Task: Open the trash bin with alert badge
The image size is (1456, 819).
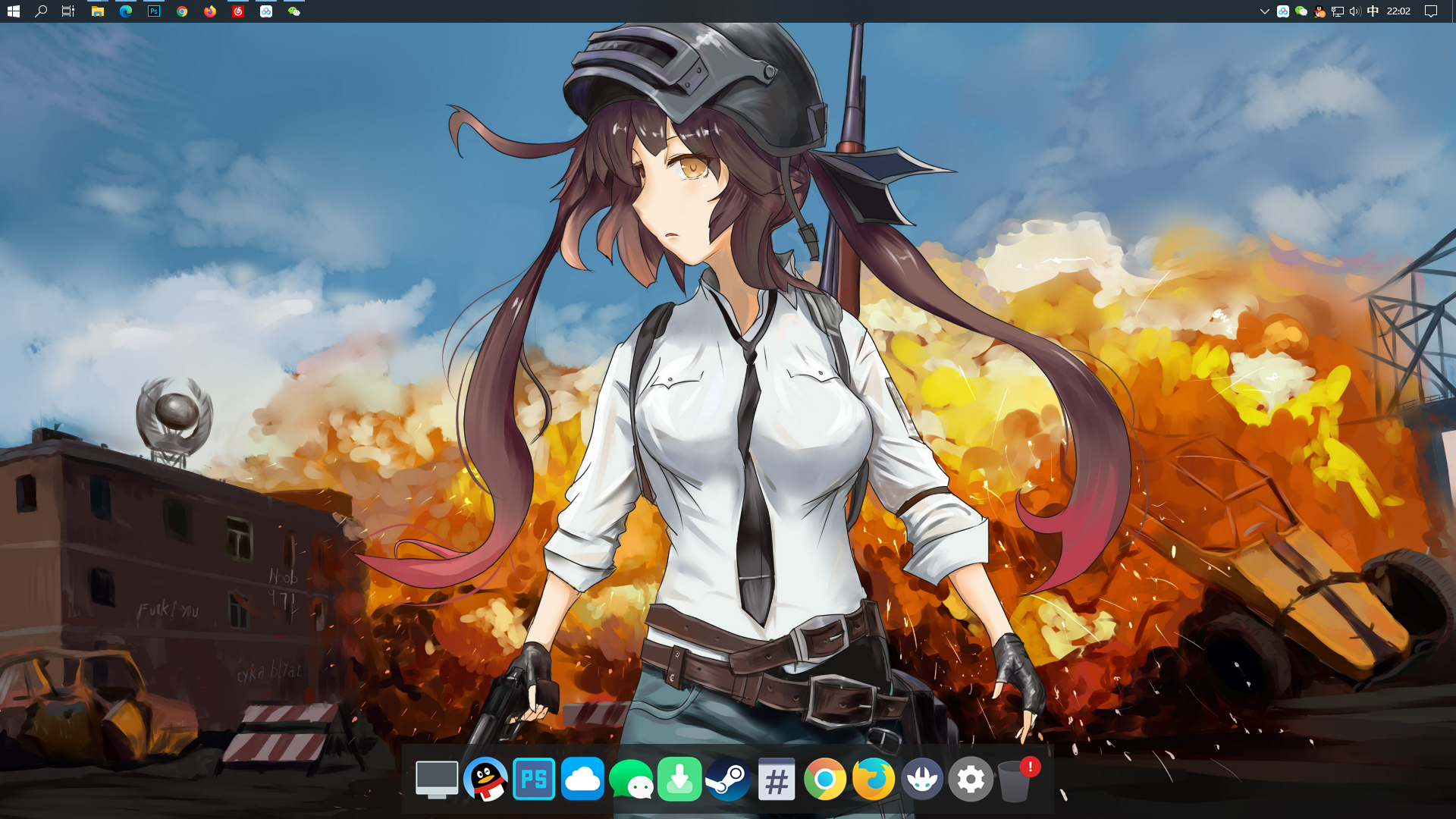Action: pyautogui.click(x=1015, y=780)
